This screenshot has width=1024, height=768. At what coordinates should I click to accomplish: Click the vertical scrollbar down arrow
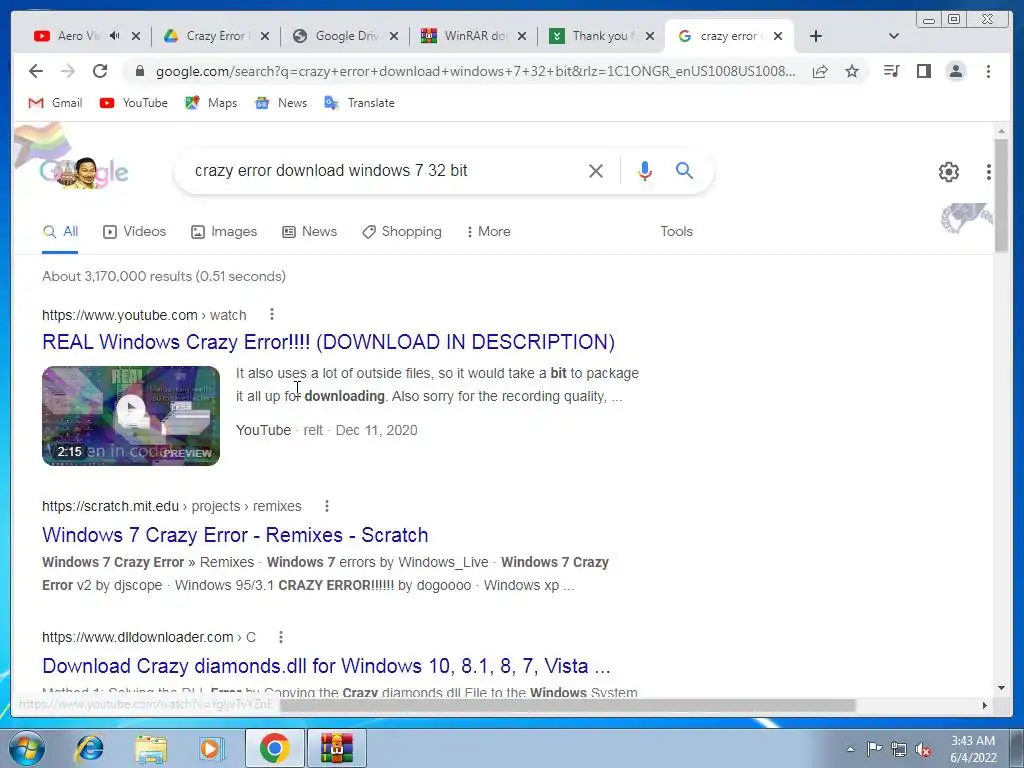(1001, 688)
